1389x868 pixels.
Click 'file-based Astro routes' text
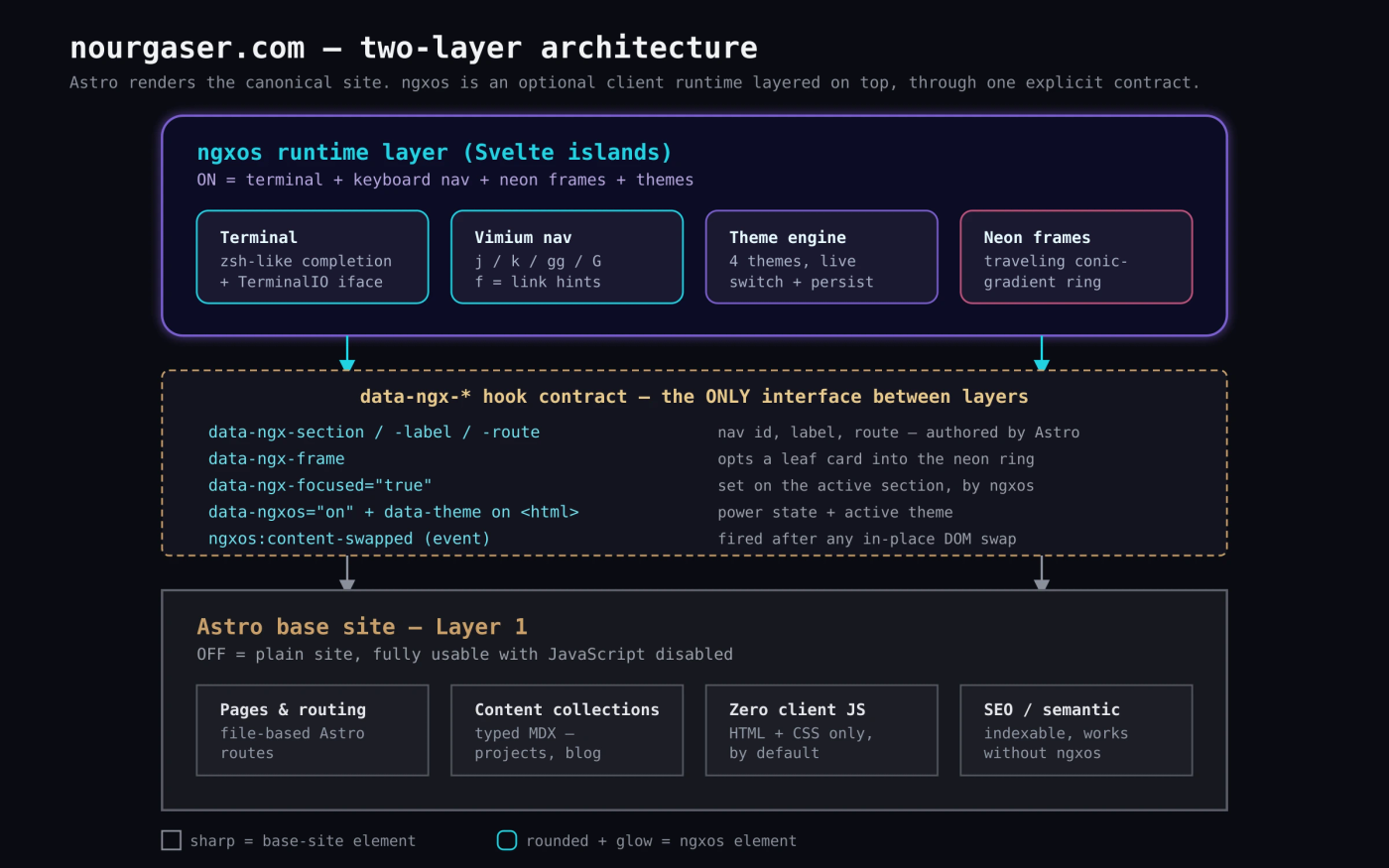pos(293,743)
